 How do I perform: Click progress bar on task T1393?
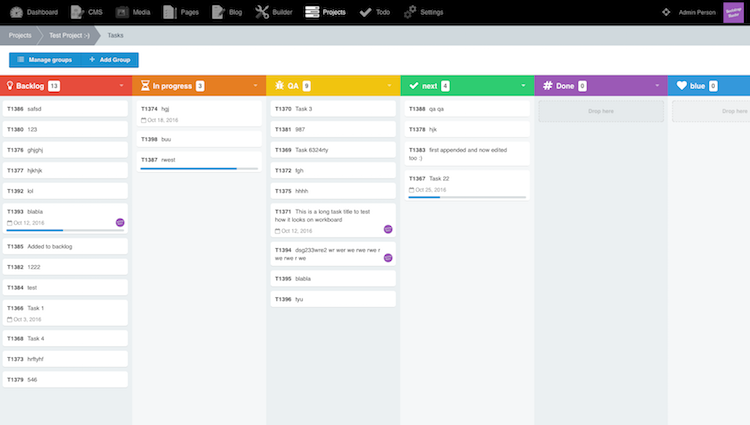pyautogui.click(x=65, y=230)
